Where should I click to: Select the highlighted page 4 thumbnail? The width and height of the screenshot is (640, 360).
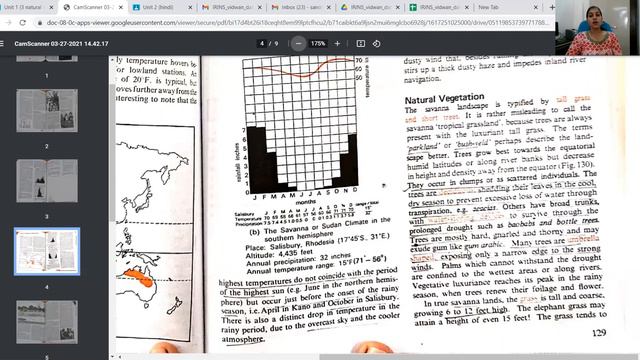(47, 251)
